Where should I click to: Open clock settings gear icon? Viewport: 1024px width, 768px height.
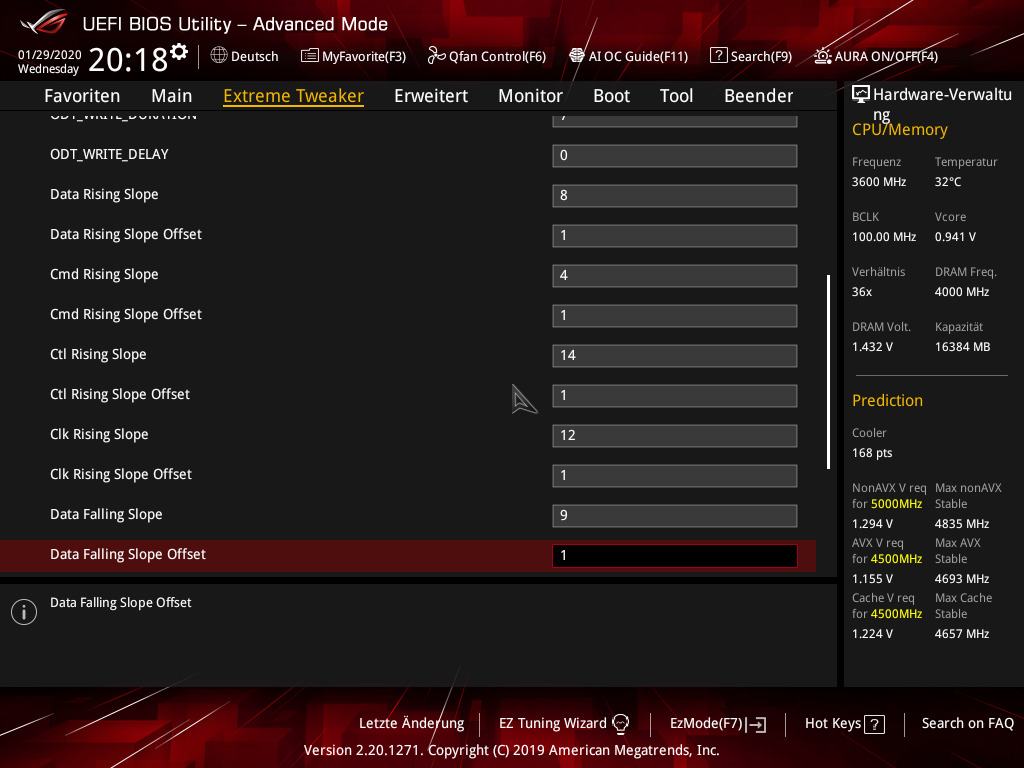coord(179,52)
